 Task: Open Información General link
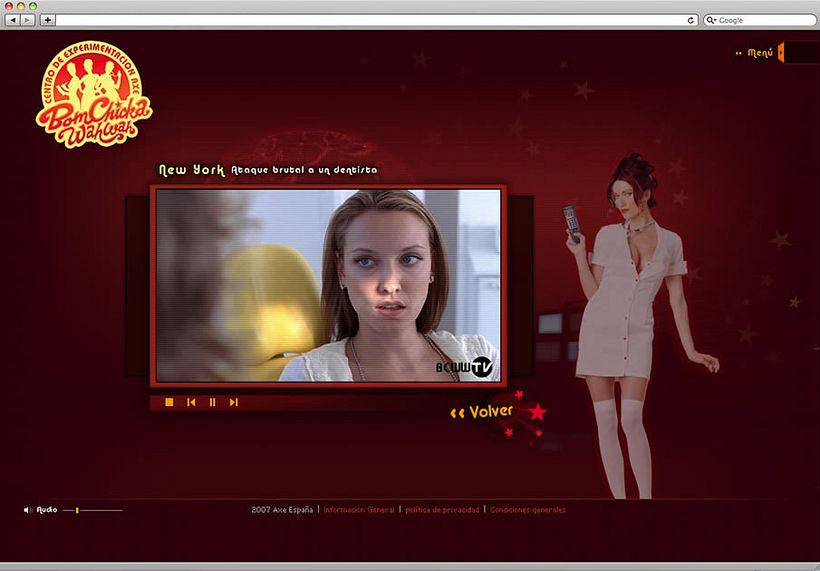tap(359, 510)
